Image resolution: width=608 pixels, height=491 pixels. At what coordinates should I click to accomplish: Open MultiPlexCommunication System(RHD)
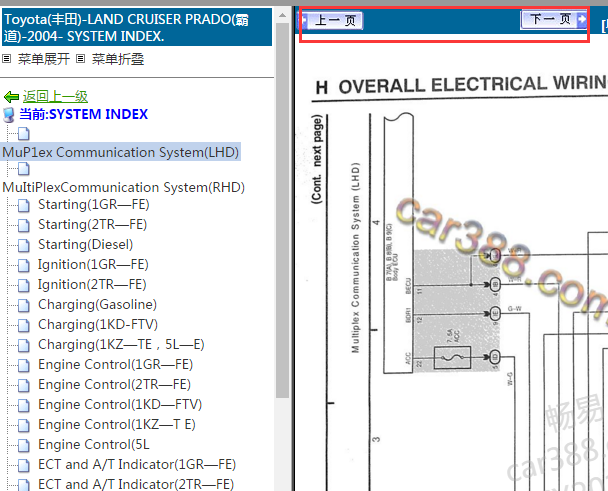[x=124, y=187]
